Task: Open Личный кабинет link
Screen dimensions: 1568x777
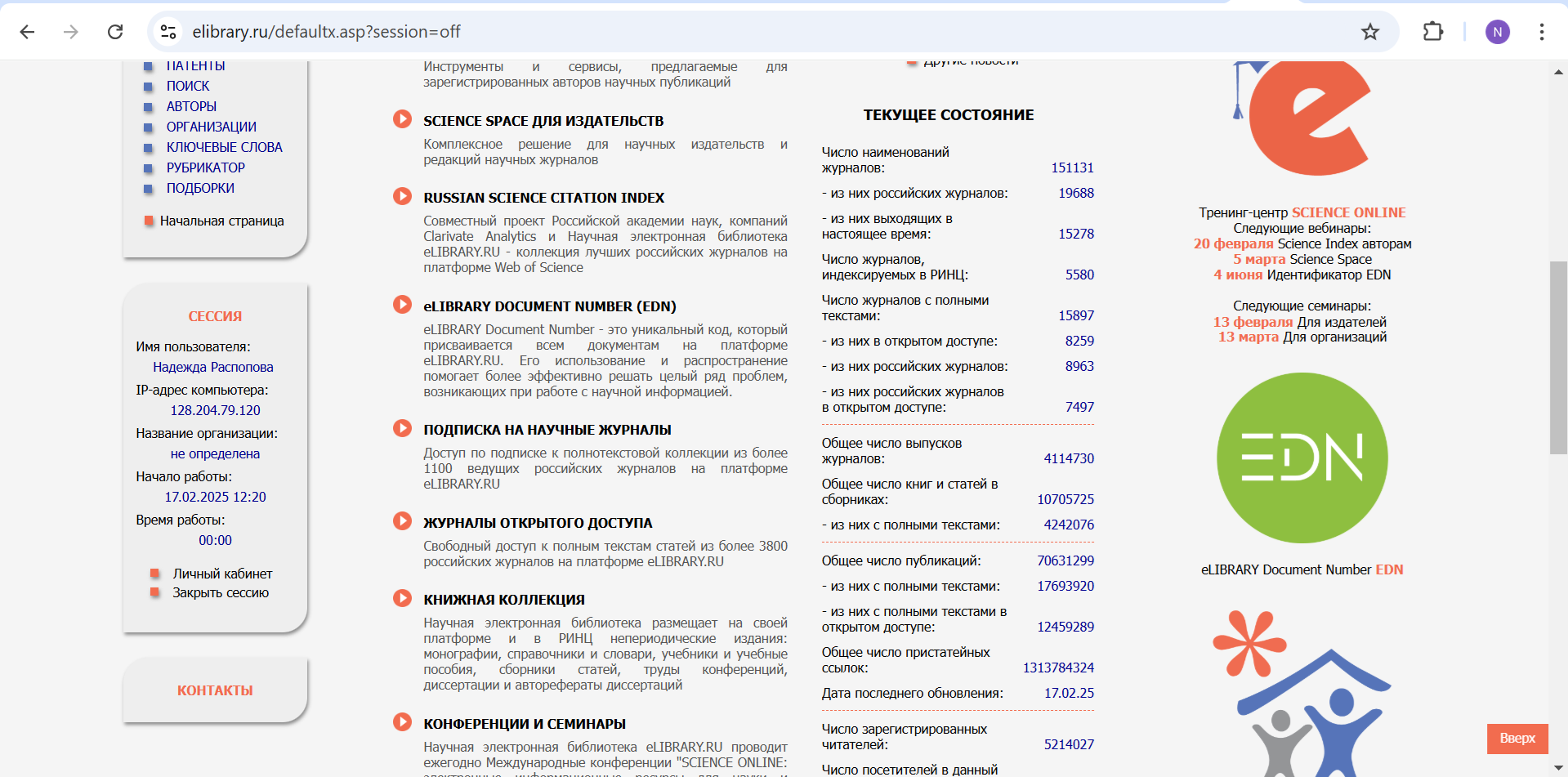Action: point(222,574)
